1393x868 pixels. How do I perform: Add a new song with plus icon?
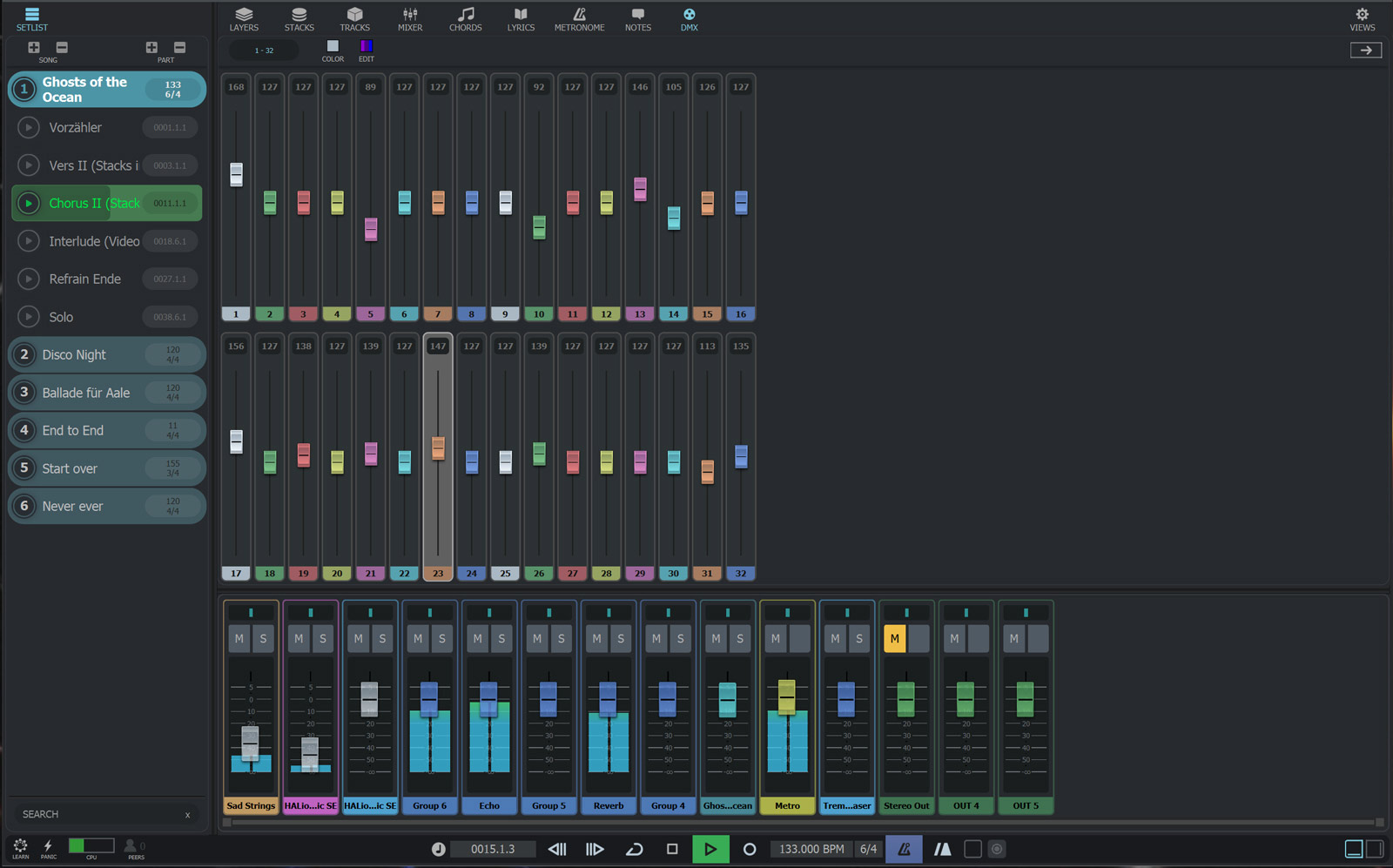coord(34,48)
